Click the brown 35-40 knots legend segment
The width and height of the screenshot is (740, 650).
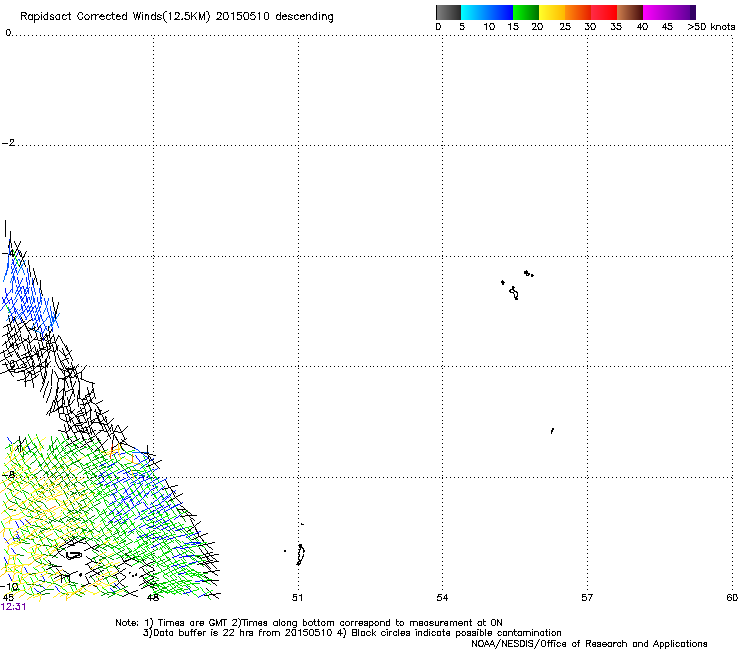(630, 12)
